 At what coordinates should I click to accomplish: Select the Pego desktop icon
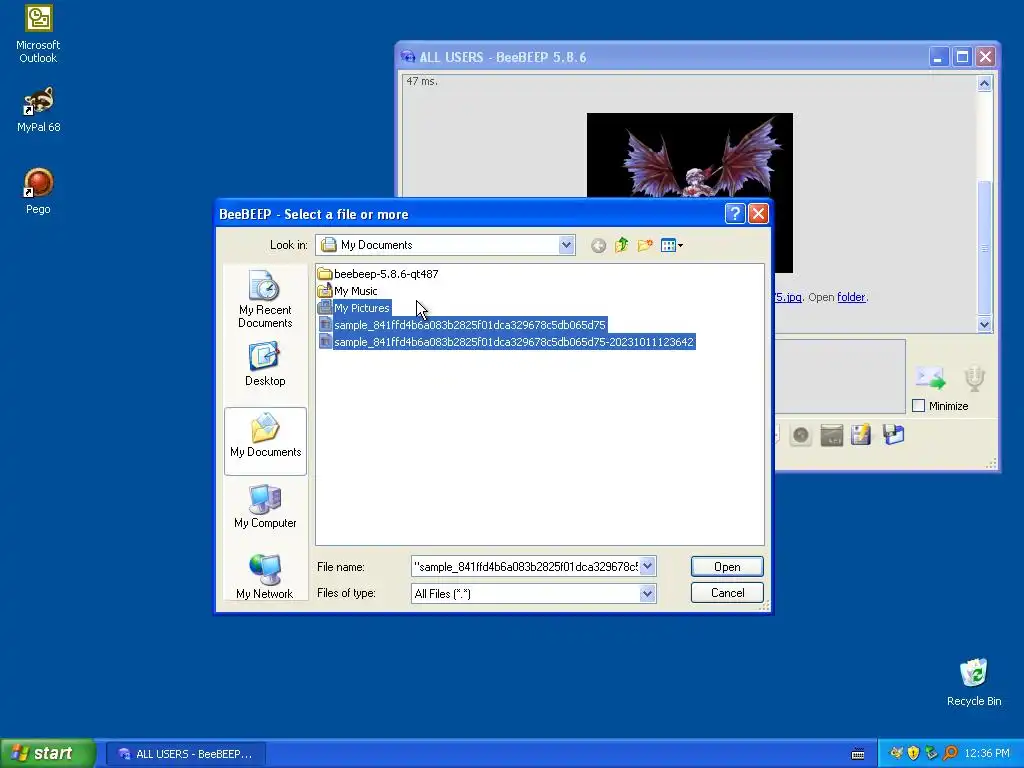click(38, 191)
